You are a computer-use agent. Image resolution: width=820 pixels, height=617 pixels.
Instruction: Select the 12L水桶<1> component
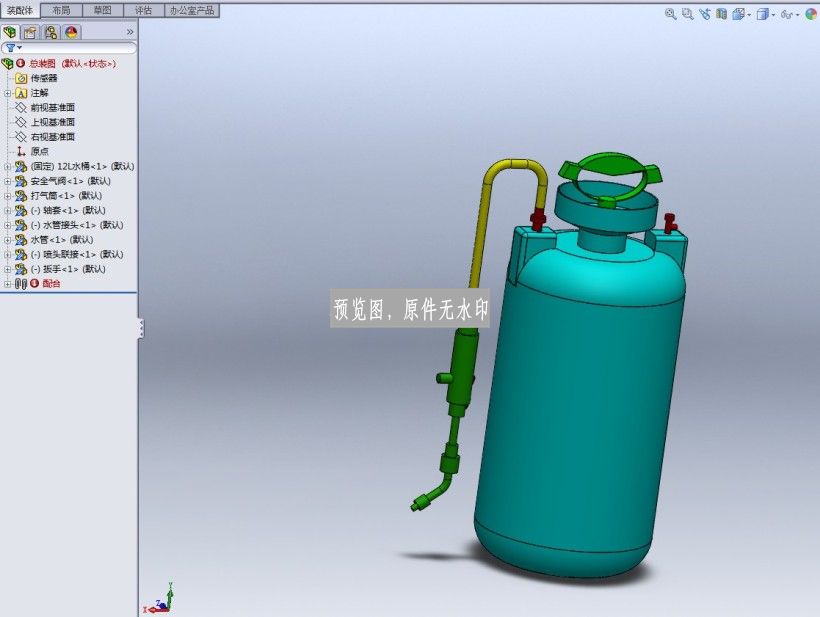tap(82, 166)
